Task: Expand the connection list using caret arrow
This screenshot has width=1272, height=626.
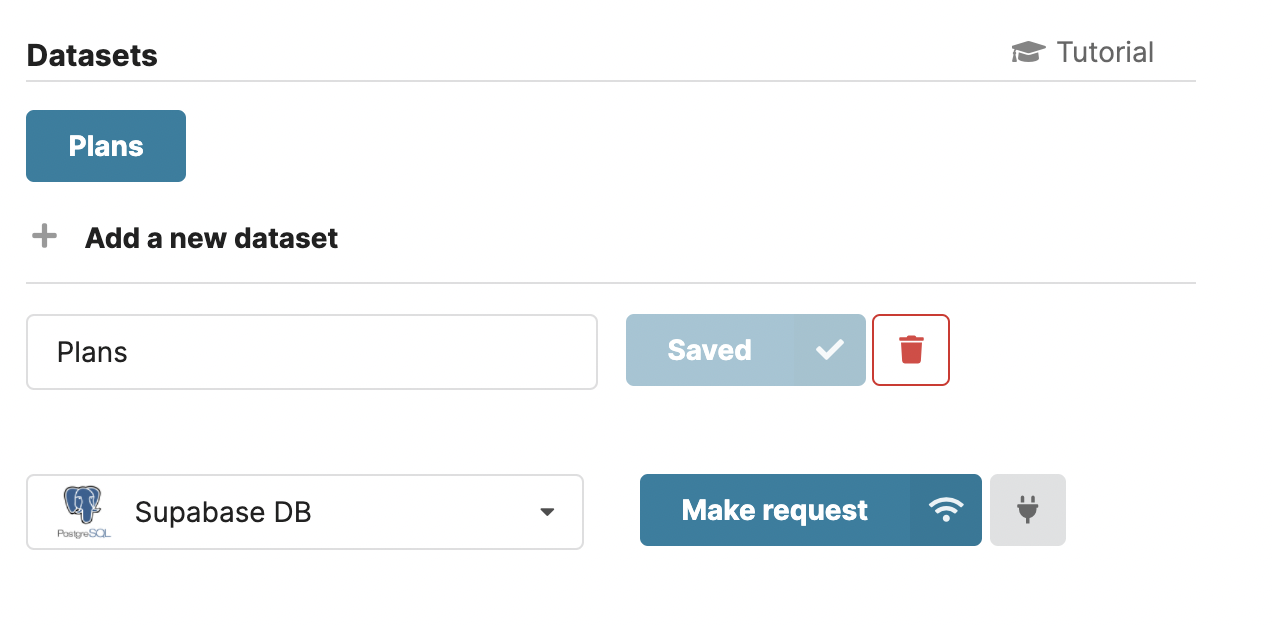Action: [x=547, y=512]
